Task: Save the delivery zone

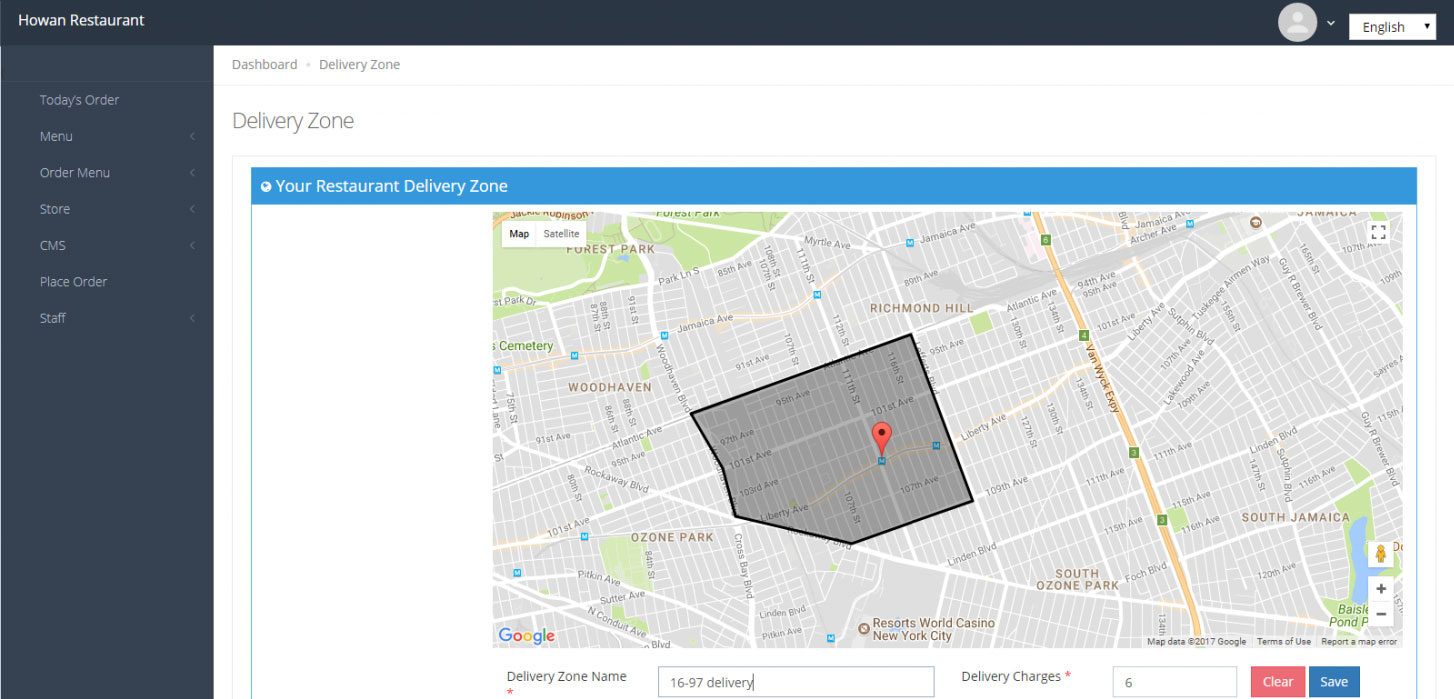Action: pyautogui.click(x=1334, y=682)
